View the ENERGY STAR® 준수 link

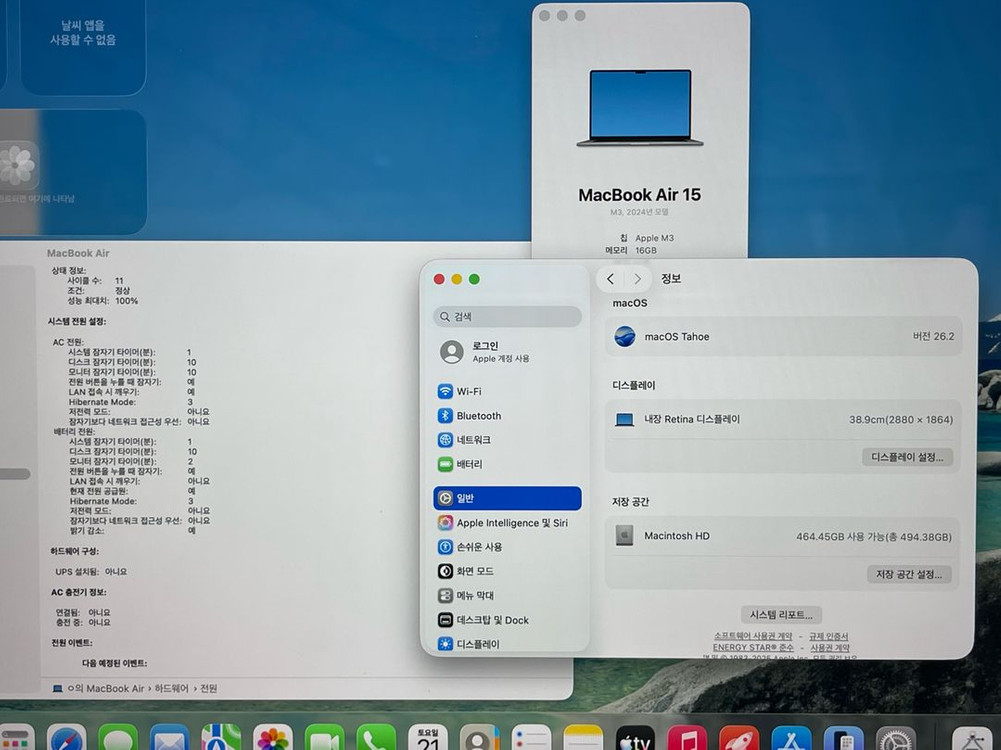coord(753,648)
